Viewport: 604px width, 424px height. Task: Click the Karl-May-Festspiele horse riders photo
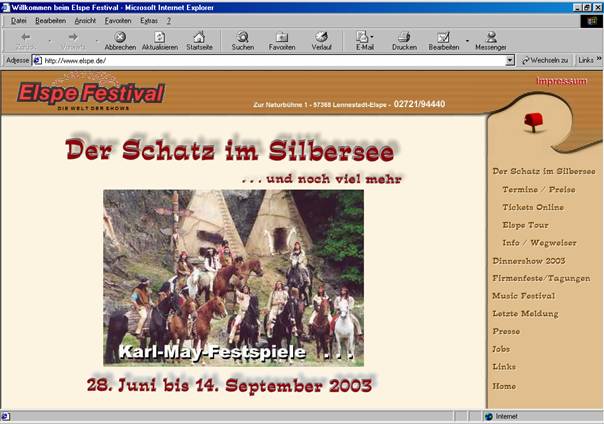(233, 278)
